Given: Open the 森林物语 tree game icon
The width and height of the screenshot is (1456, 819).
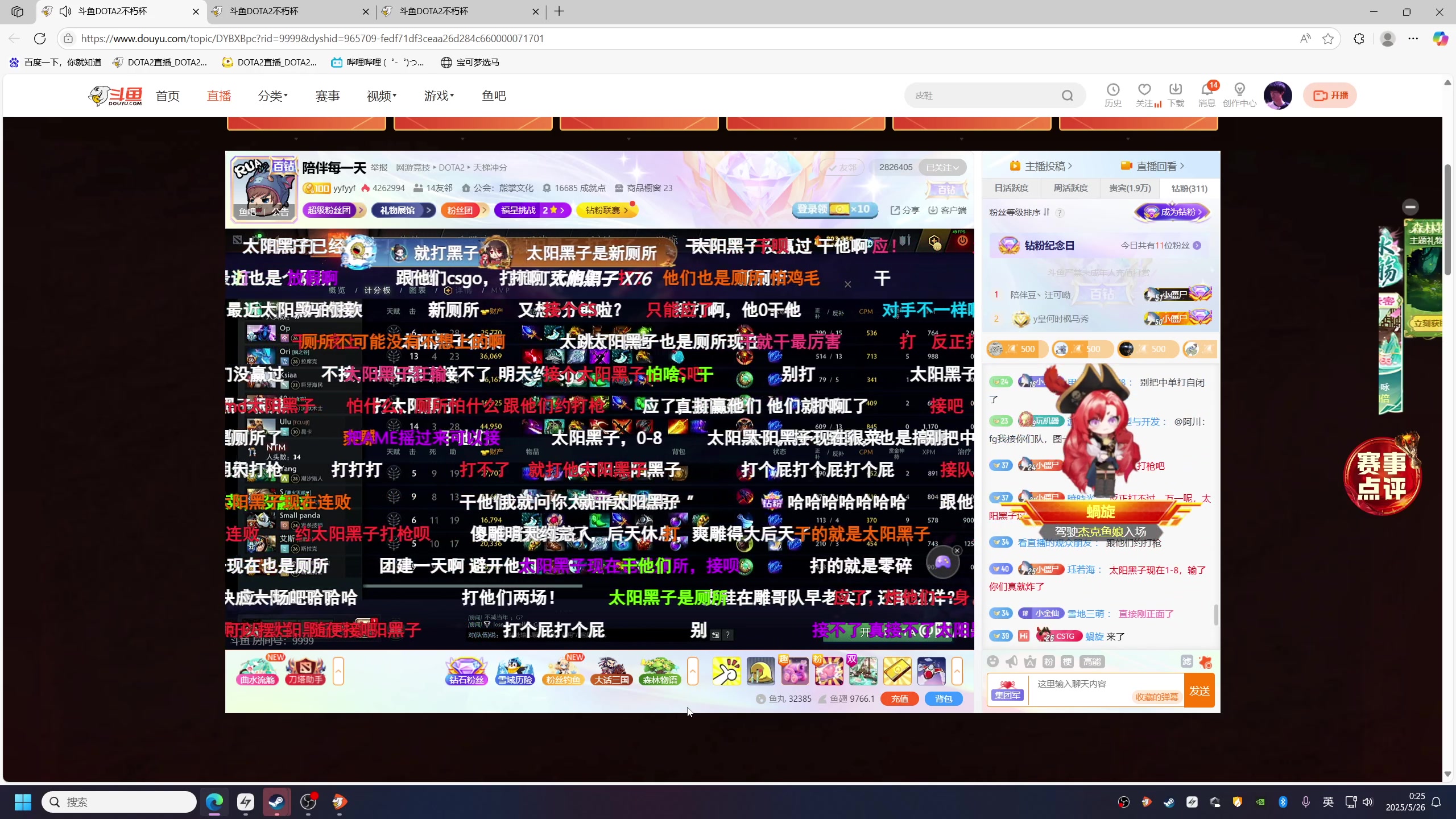Looking at the screenshot, I should coord(660,672).
